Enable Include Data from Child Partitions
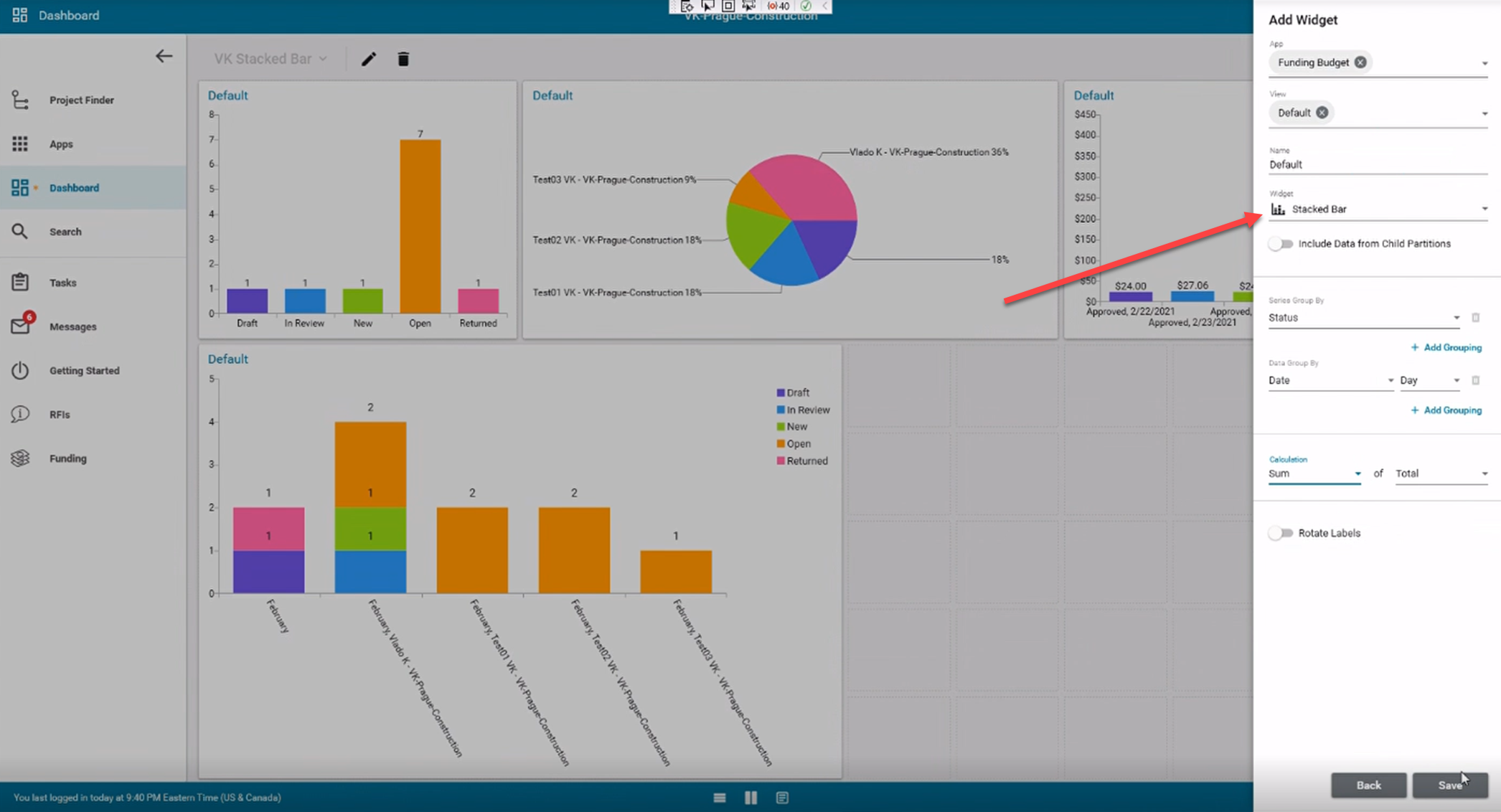 click(x=1281, y=244)
